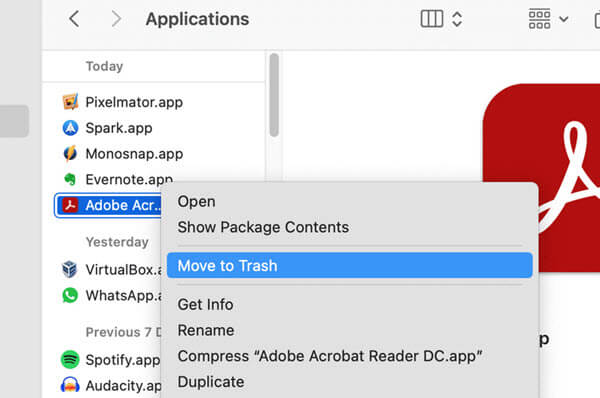The image size is (600, 398).
Task: Click the Yesterday group header
Action: [117, 242]
